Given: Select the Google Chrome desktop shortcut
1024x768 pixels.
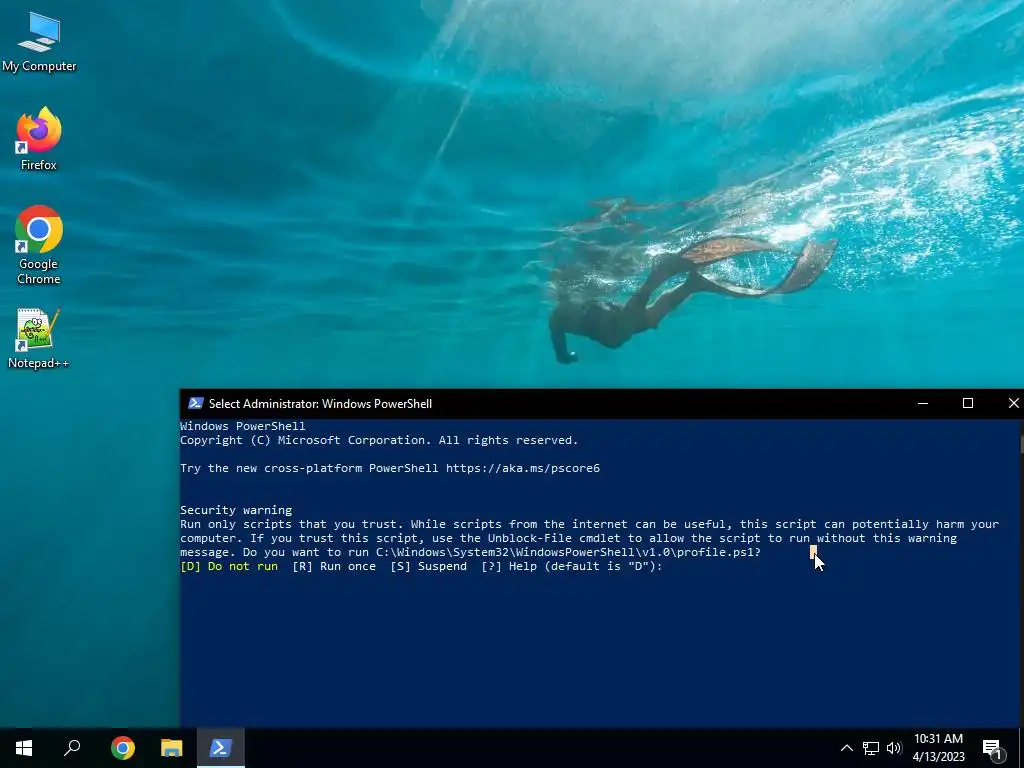Looking at the screenshot, I should pos(39,246).
